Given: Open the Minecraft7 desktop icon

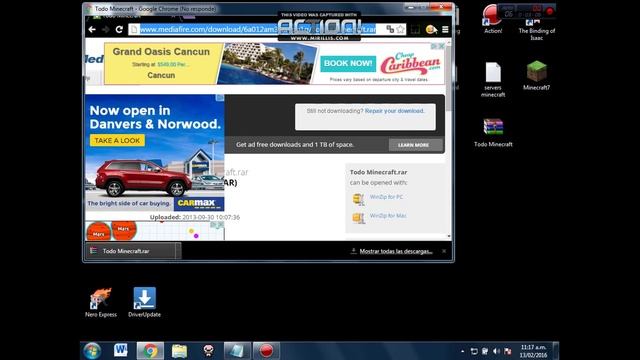Looking at the screenshot, I should tap(536, 76).
